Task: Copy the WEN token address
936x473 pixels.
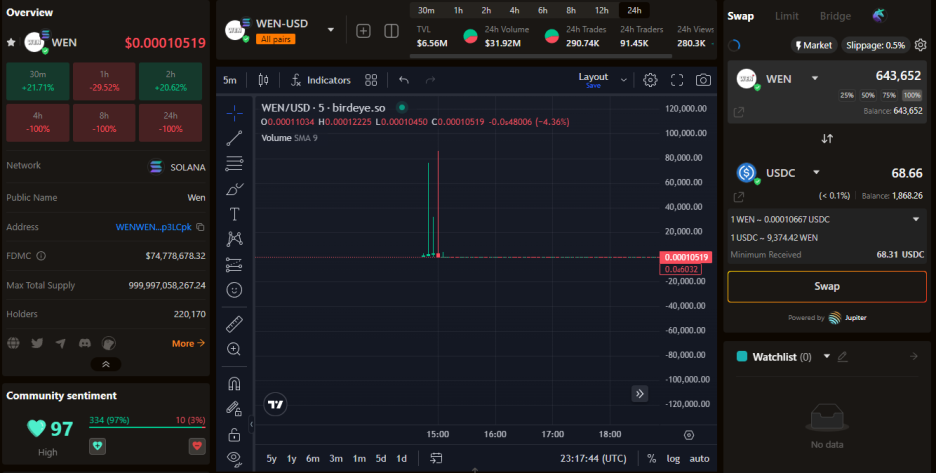Action: tap(201, 227)
